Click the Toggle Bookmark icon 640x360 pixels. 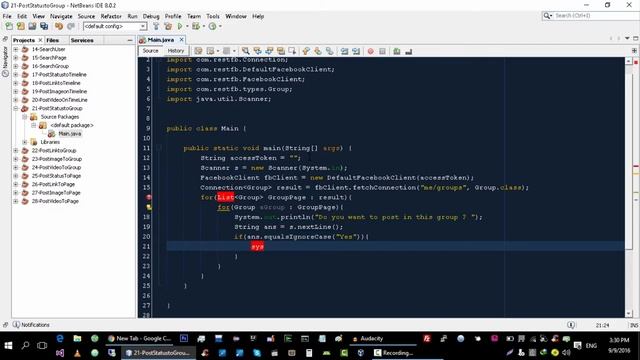click(x=329, y=51)
